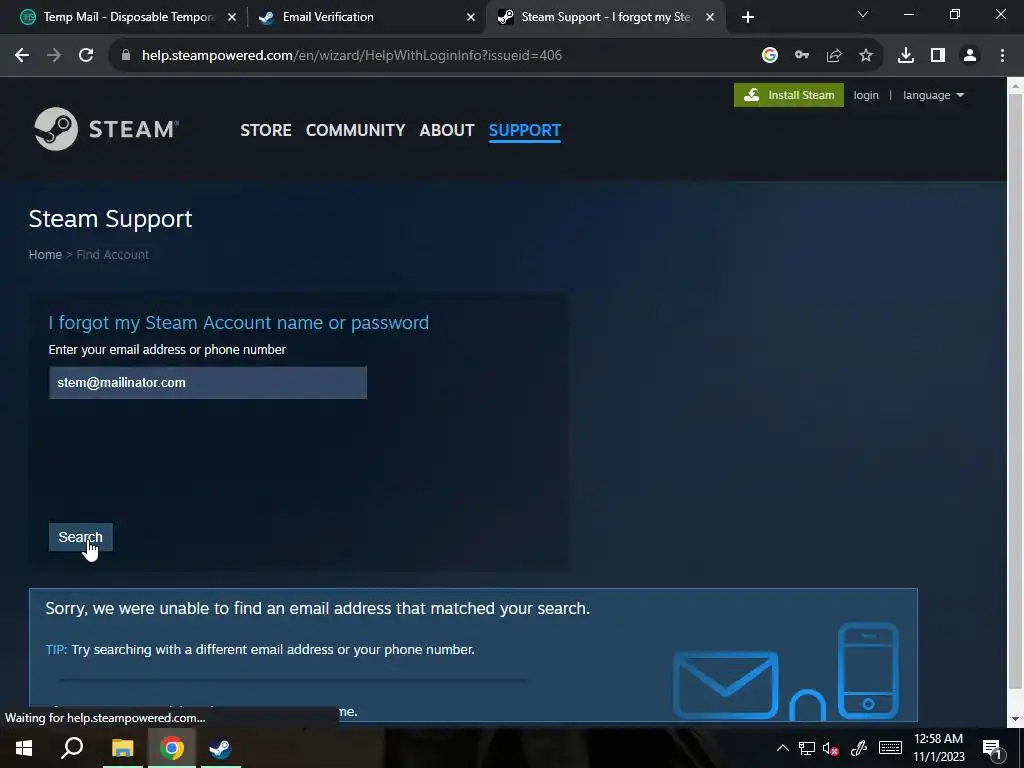Click the Install Steam button

pos(788,95)
